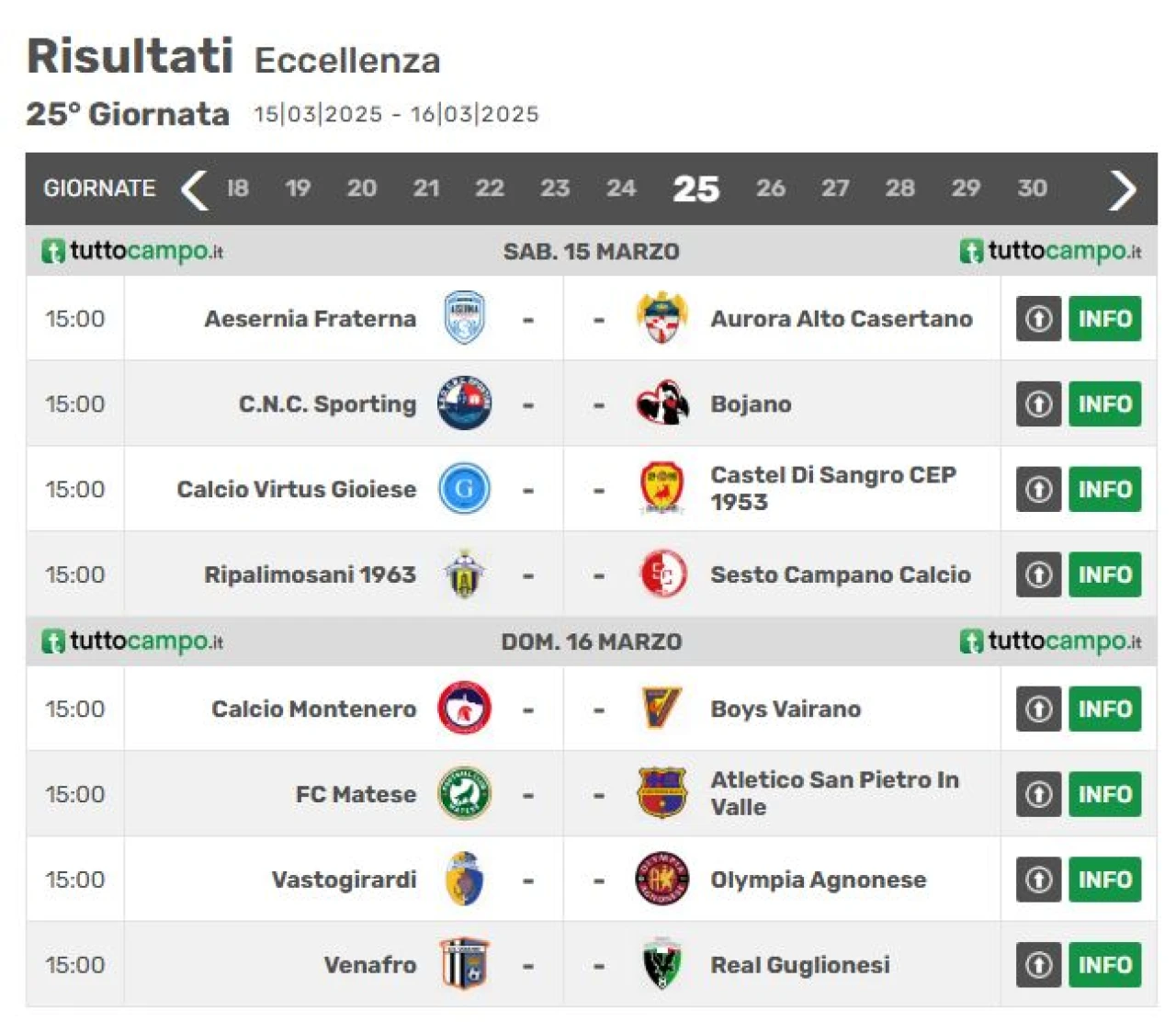Click the Olympia Agnonese team logo
The width and height of the screenshot is (1176, 1022).
[661, 880]
